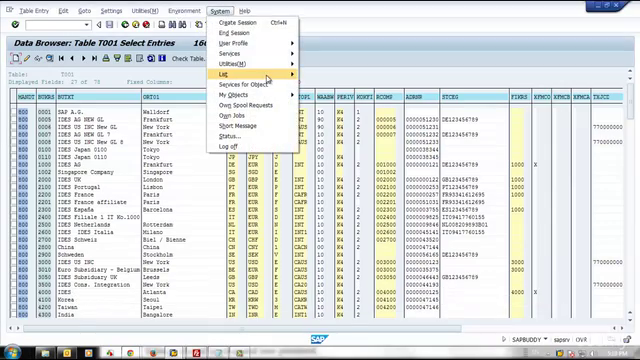Click the Find binoculars icon

click(x=172, y=24)
